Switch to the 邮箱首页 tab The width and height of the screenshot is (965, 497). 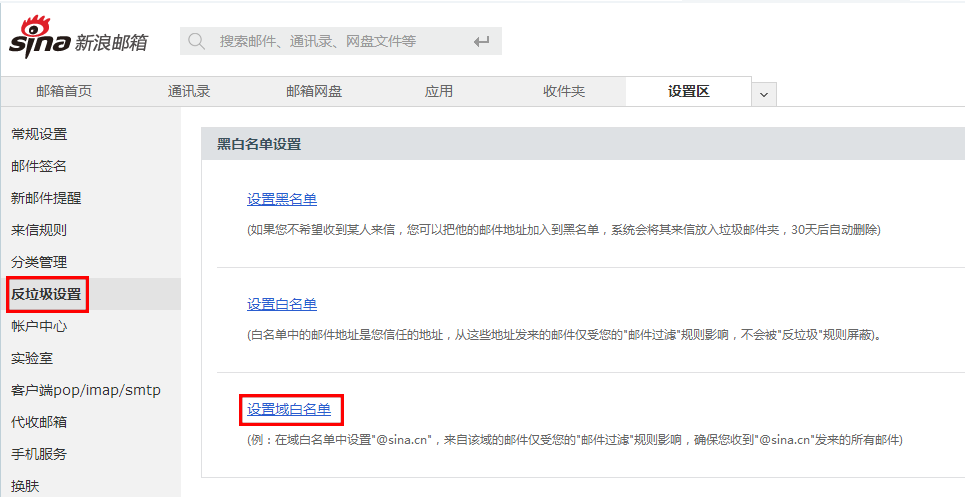click(64, 91)
